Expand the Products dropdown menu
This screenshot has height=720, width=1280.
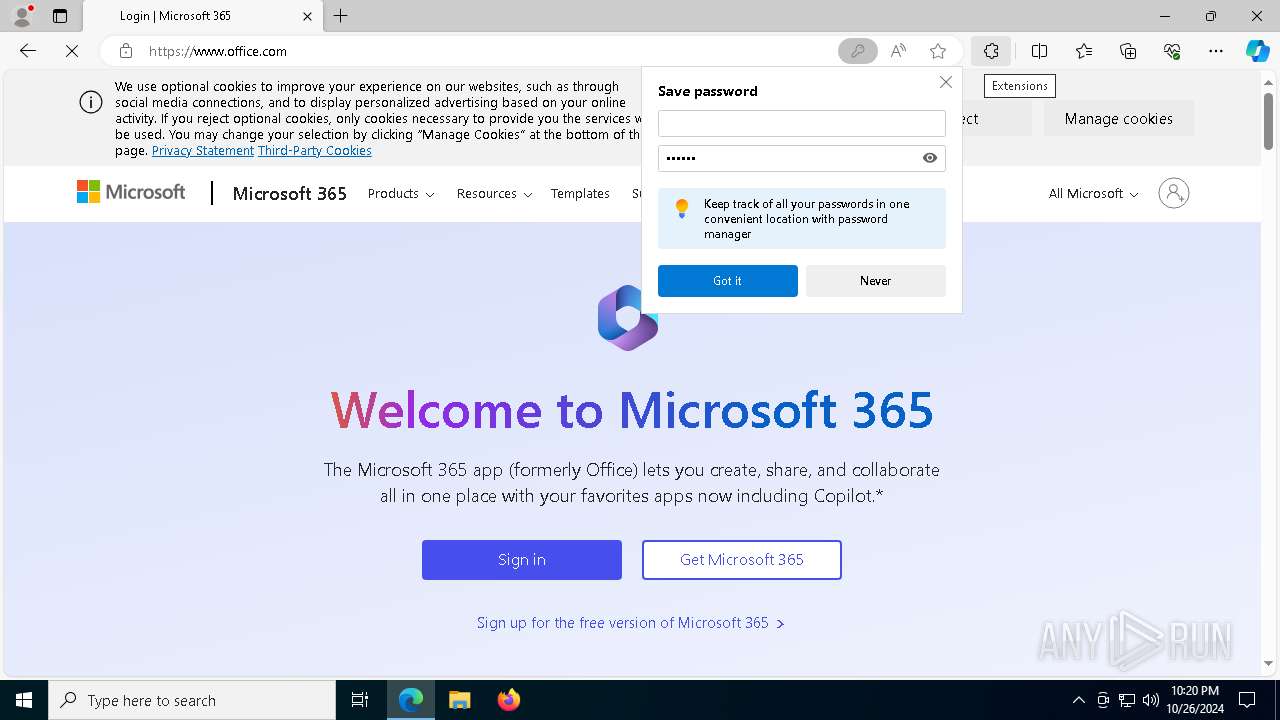point(401,194)
